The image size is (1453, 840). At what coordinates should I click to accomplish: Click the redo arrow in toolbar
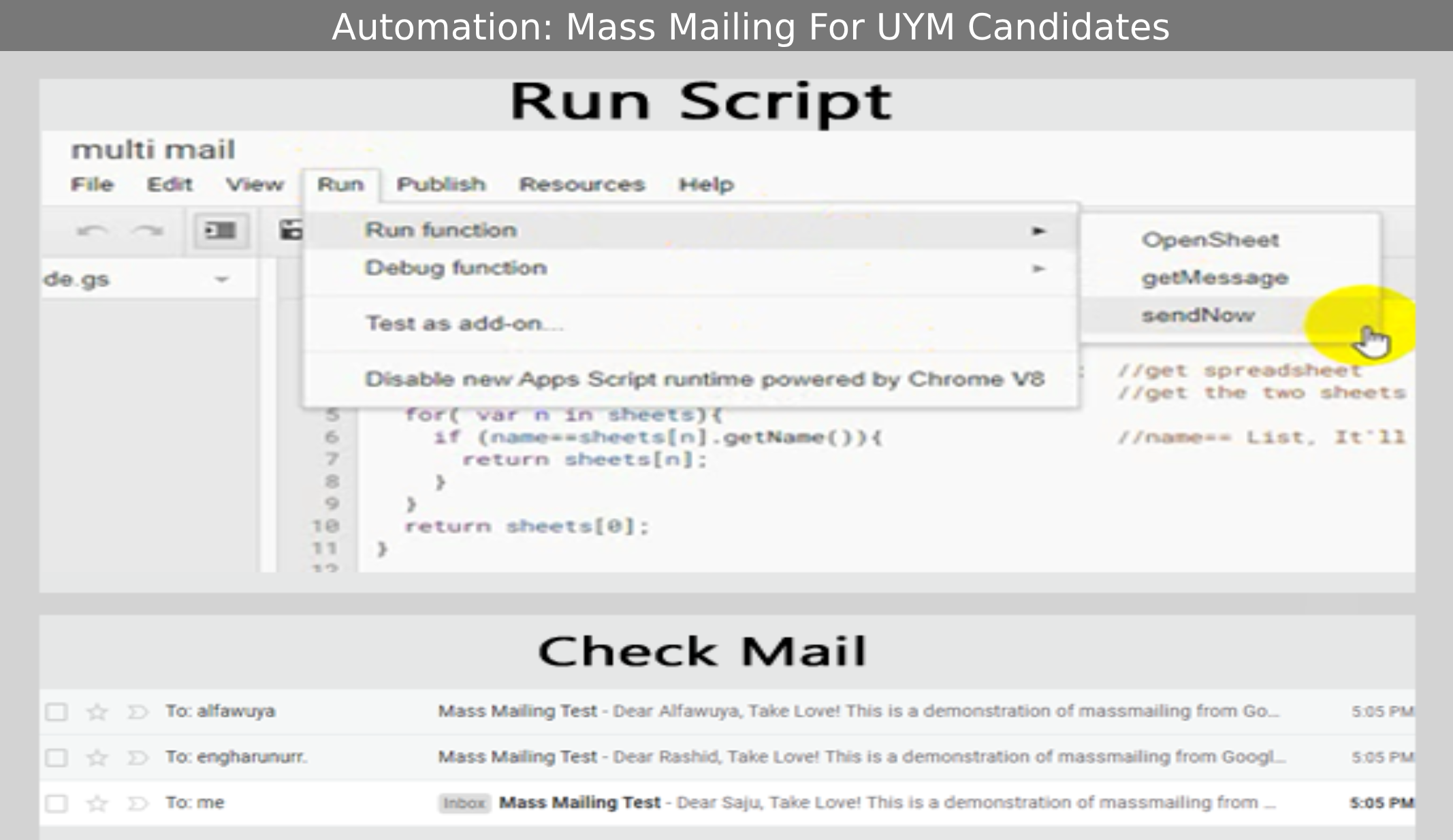pos(148,231)
